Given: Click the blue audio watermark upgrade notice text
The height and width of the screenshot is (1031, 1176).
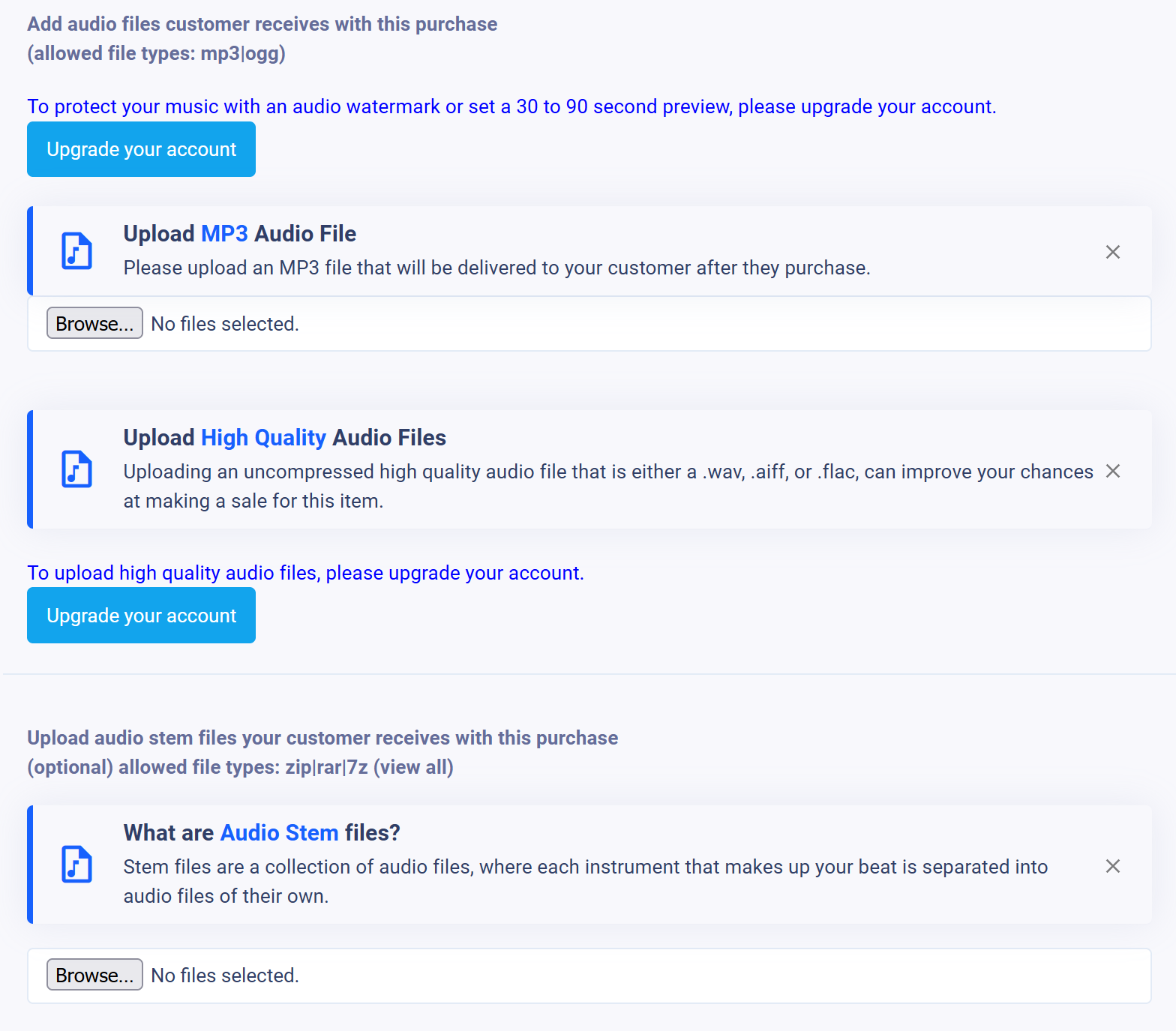Looking at the screenshot, I should click(x=511, y=106).
